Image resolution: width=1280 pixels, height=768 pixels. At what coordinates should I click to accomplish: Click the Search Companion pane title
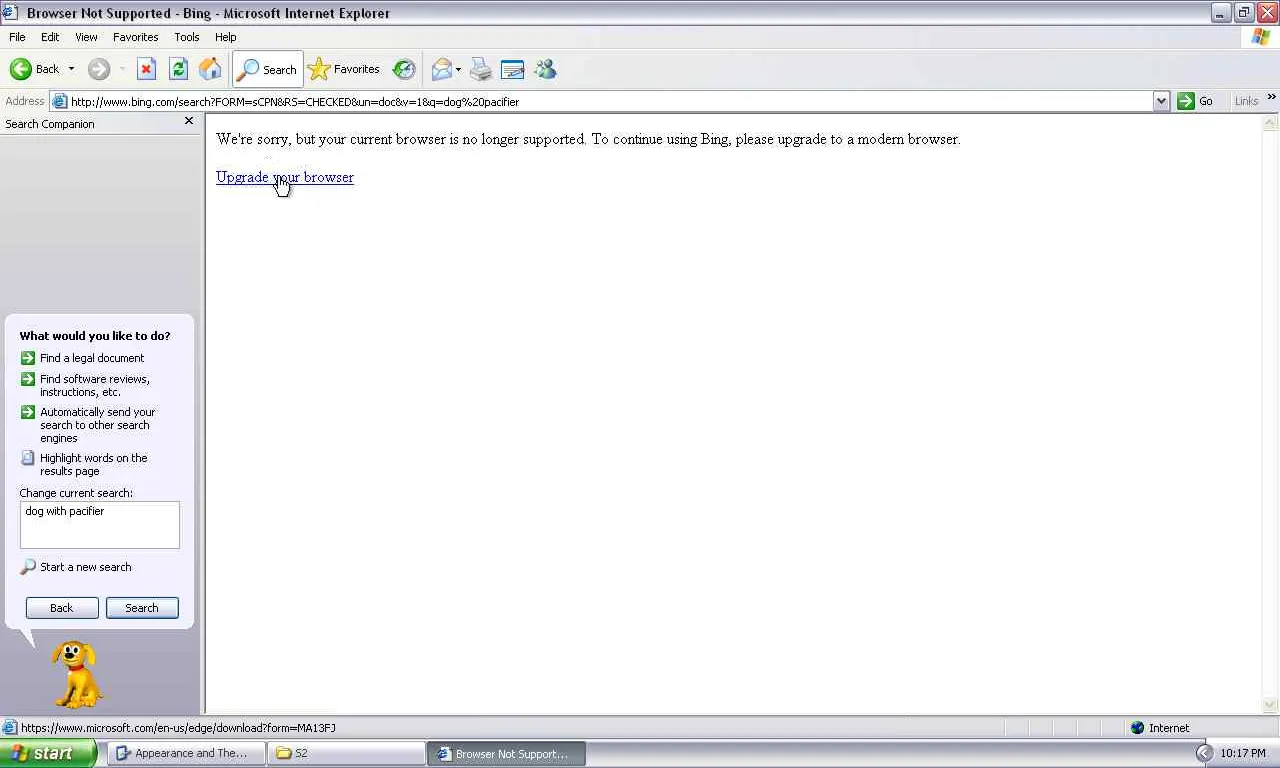(x=50, y=124)
